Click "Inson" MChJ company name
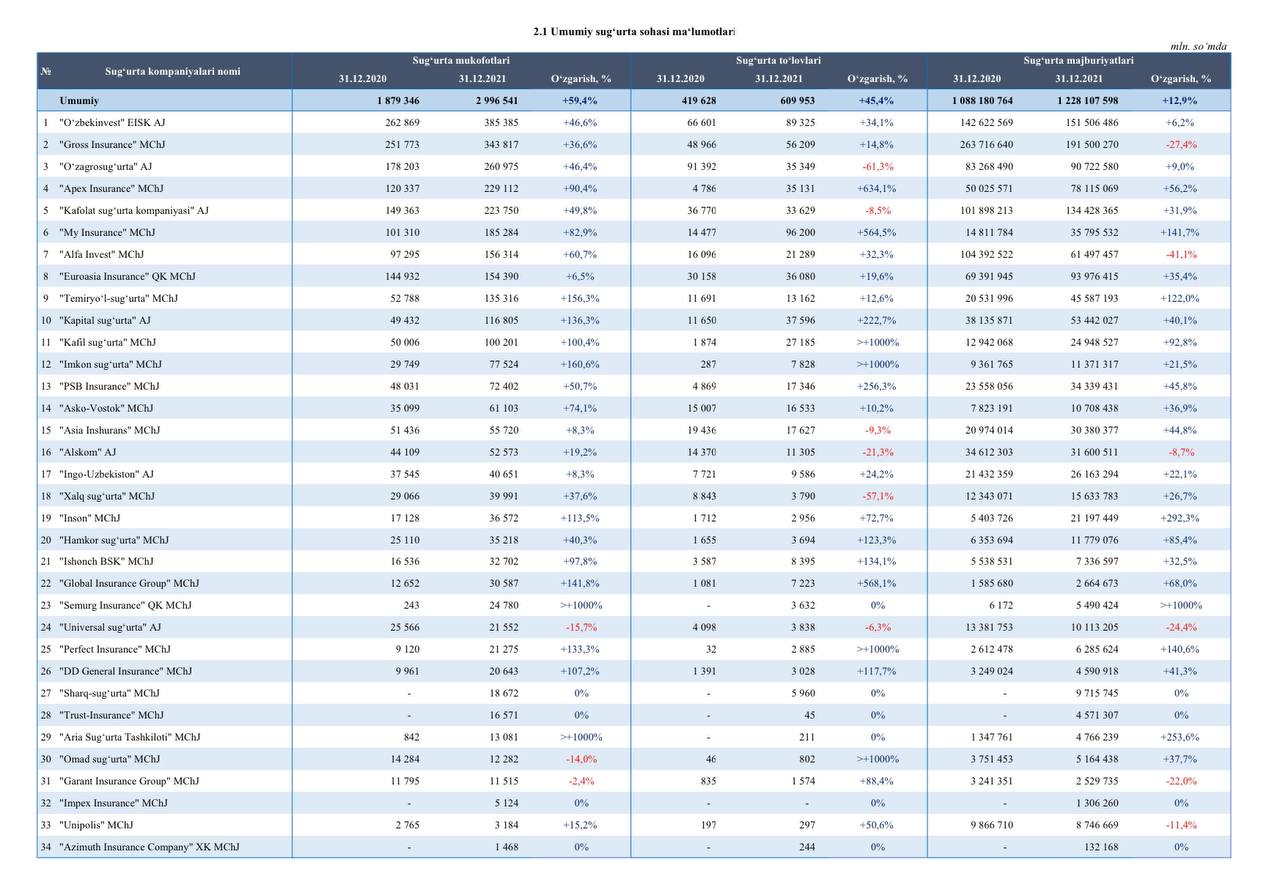 click(x=89, y=519)
